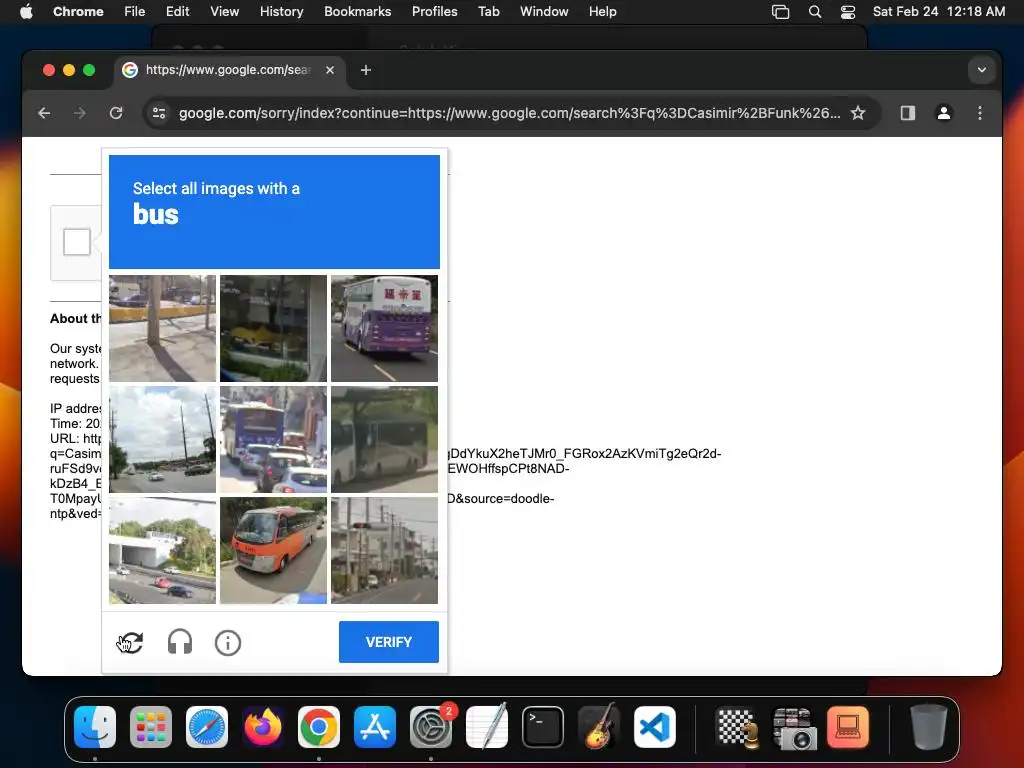Switch to audio challenge headphones icon

click(180, 643)
